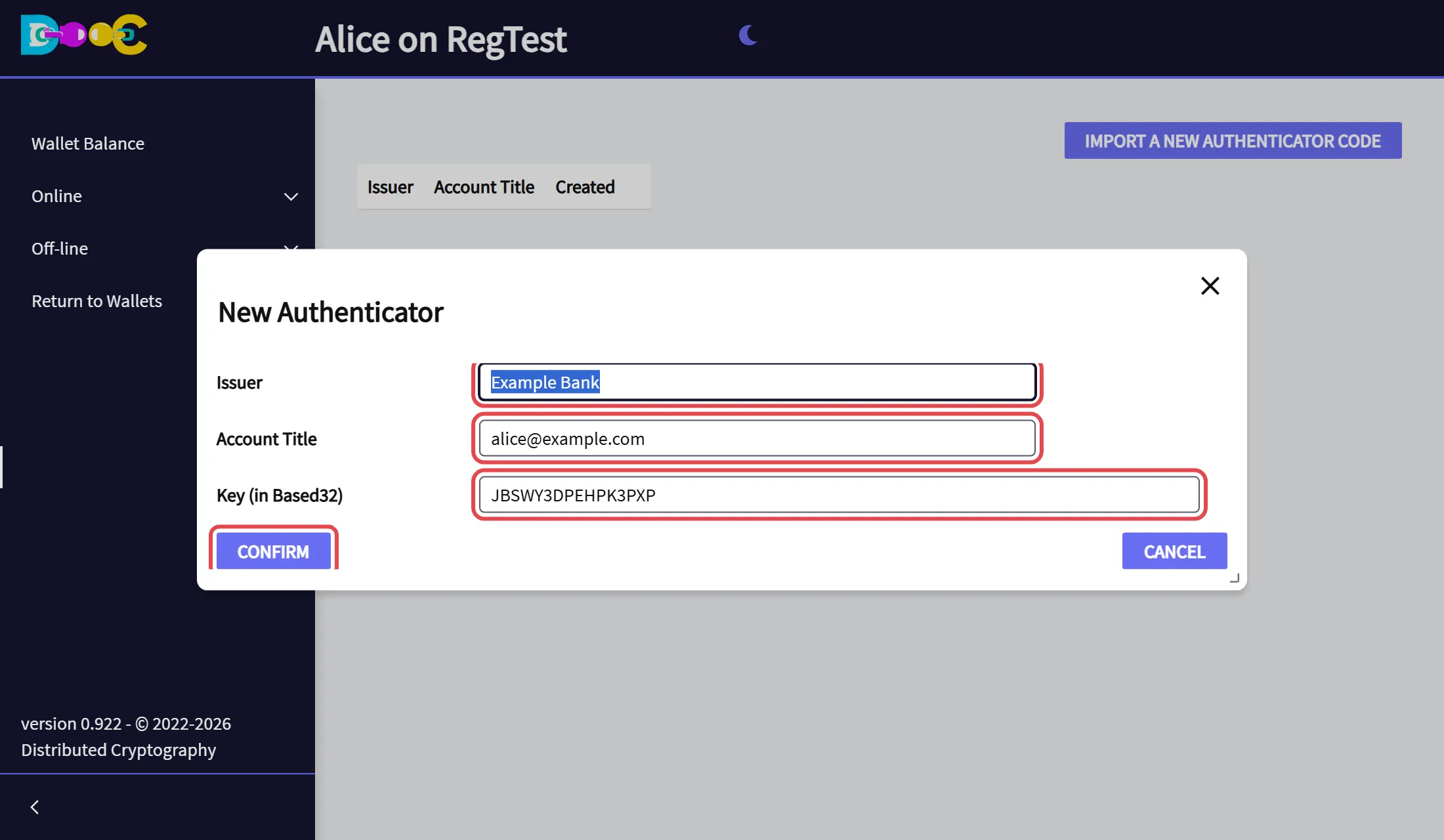Viewport: 1444px width, 840px height.
Task: Open Wallet Balance in the sidebar
Action: (x=88, y=144)
